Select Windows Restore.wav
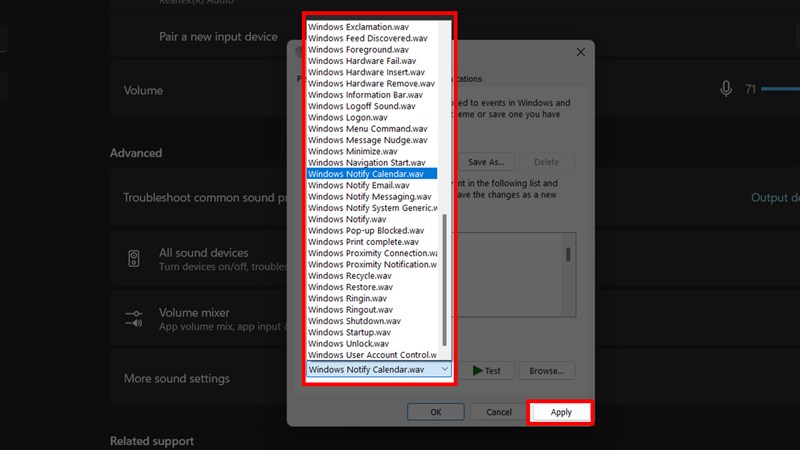Image resolution: width=800 pixels, height=450 pixels. [x=372, y=287]
